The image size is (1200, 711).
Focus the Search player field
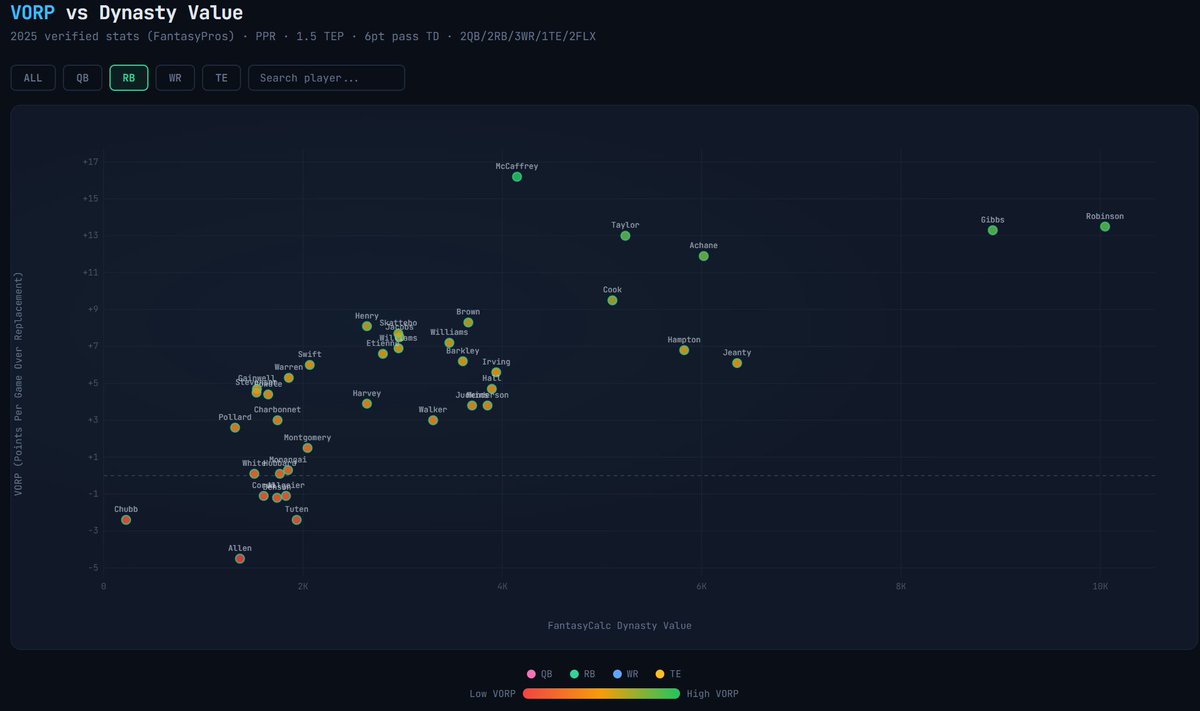[326, 78]
